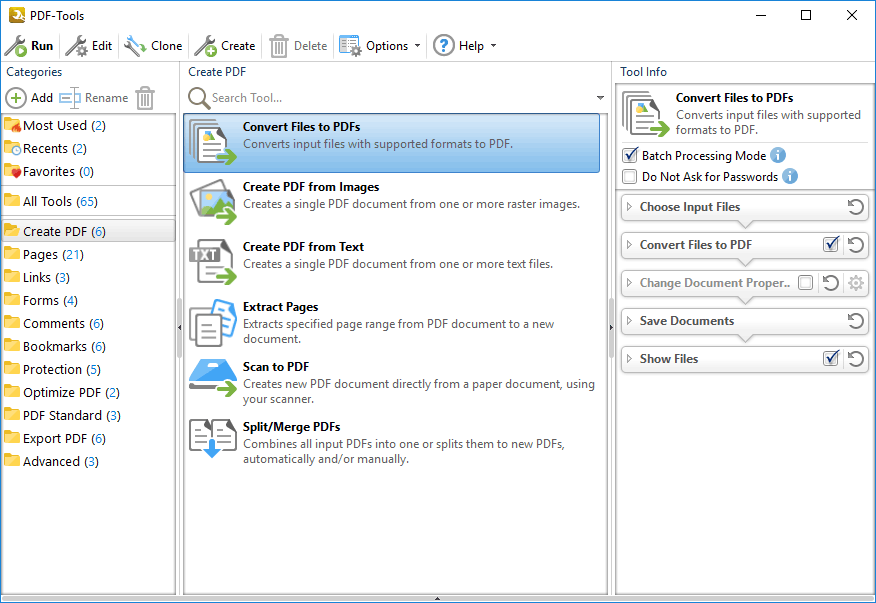The height and width of the screenshot is (603, 876).
Task: Reset the Change Document Properties step
Action: (x=831, y=283)
